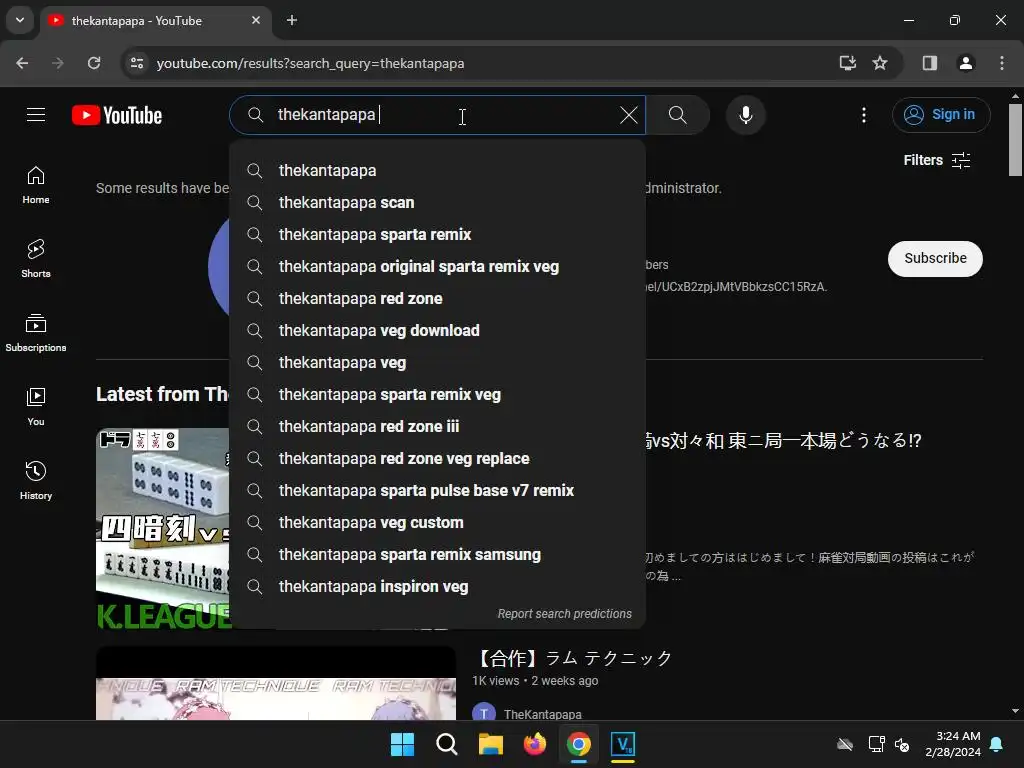The width and height of the screenshot is (1024, 768).
Task: Start voice search with the microphone
Action: coord(745,115)
